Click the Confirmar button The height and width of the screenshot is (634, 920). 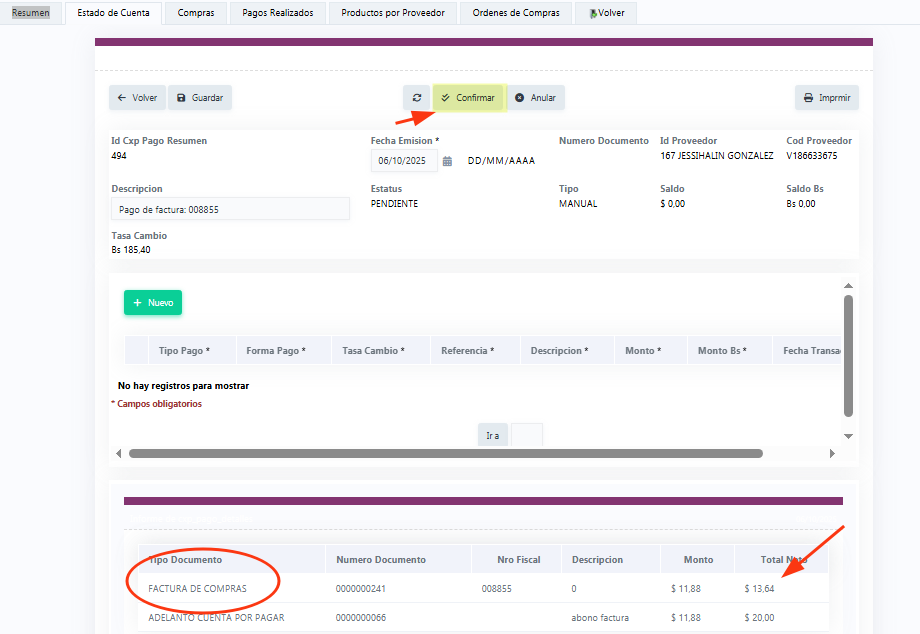coord(468,98)
